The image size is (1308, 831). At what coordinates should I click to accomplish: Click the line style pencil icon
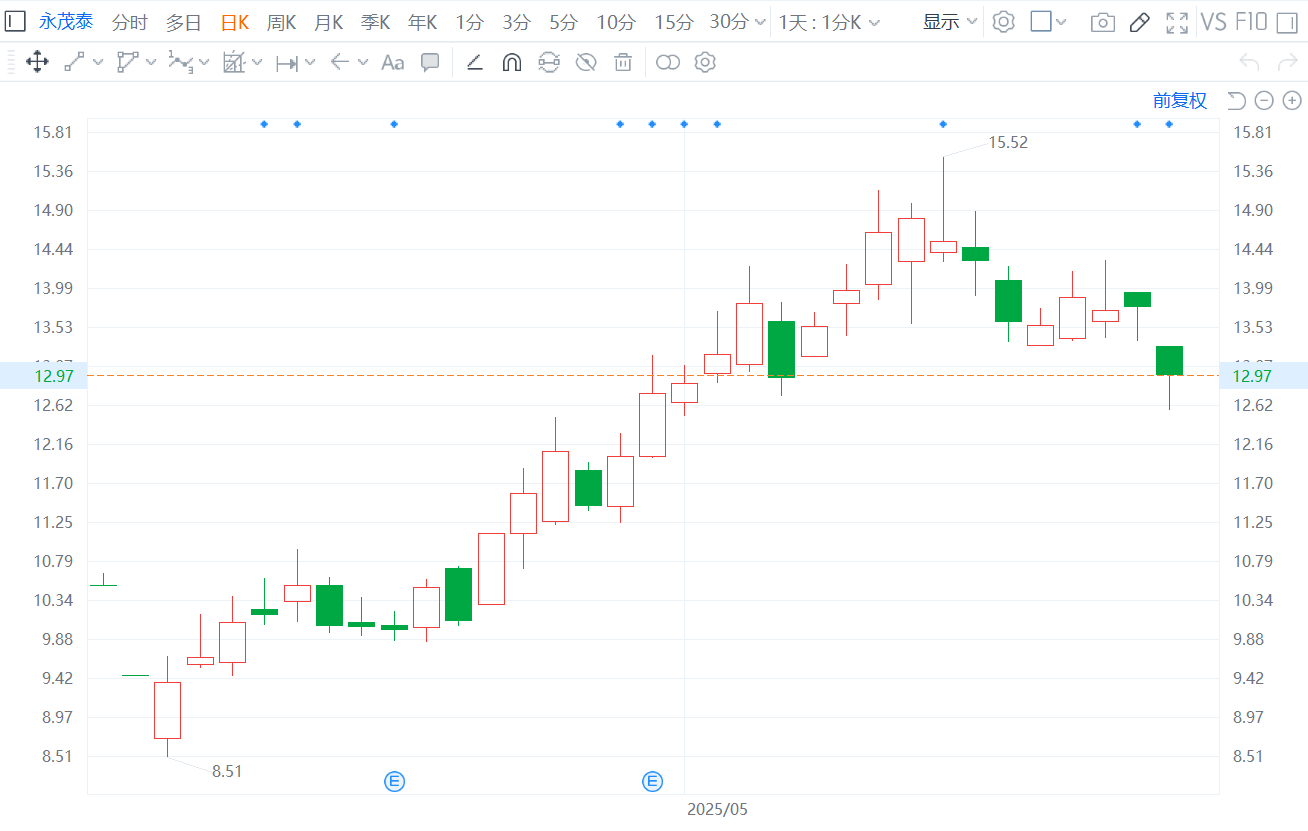pyautogui.click(x=475, y=63)
